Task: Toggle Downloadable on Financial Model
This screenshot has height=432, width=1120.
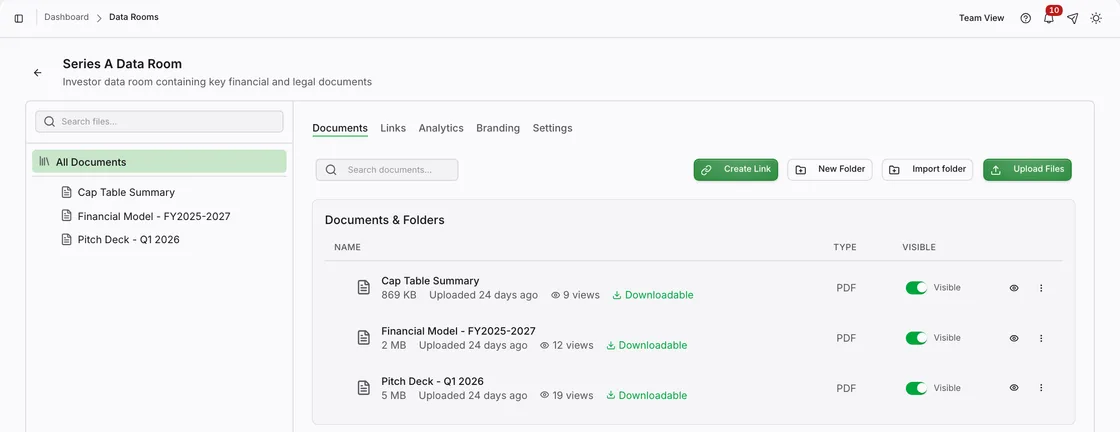Action: coord(646,345)
